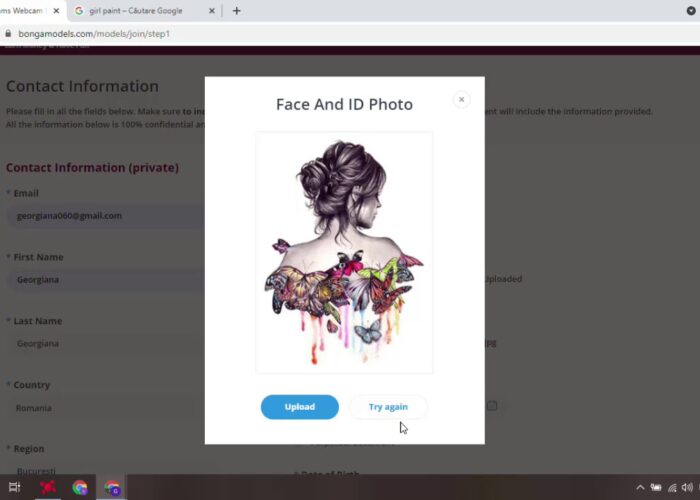Click the Face And ID Photo dialog title
The height and width of the screenshot is (500, 700).
pos(344,104)
